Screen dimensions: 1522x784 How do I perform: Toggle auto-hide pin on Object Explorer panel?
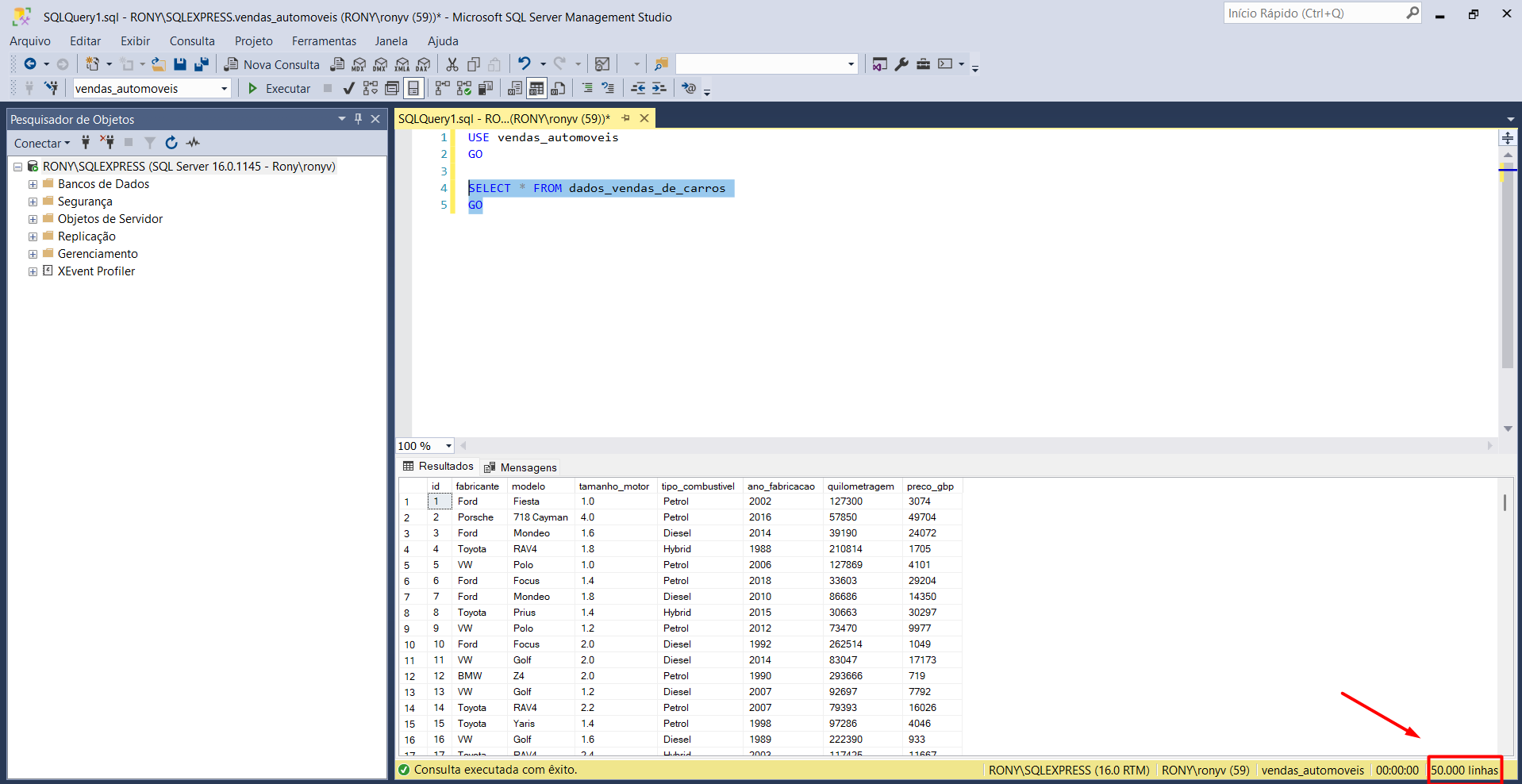[x=358, y=119]
